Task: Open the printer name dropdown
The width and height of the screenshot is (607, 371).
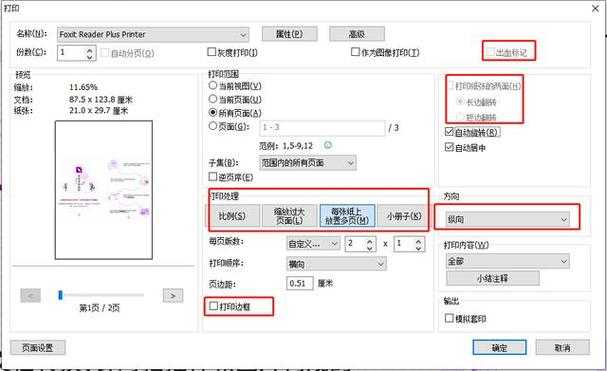Action: (x=153, y=35)
